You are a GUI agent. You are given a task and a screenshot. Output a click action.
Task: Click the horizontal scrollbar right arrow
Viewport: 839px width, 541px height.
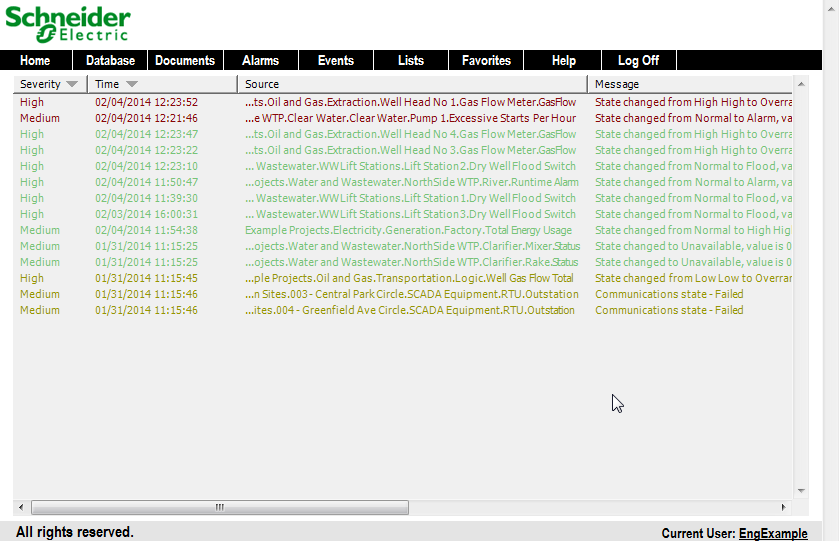coord(785,507)
